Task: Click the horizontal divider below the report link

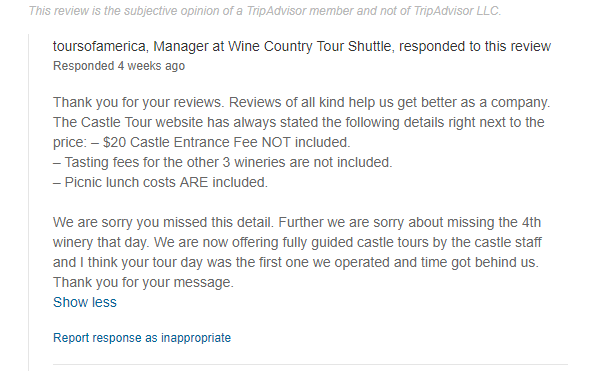Action: [310, 365]
